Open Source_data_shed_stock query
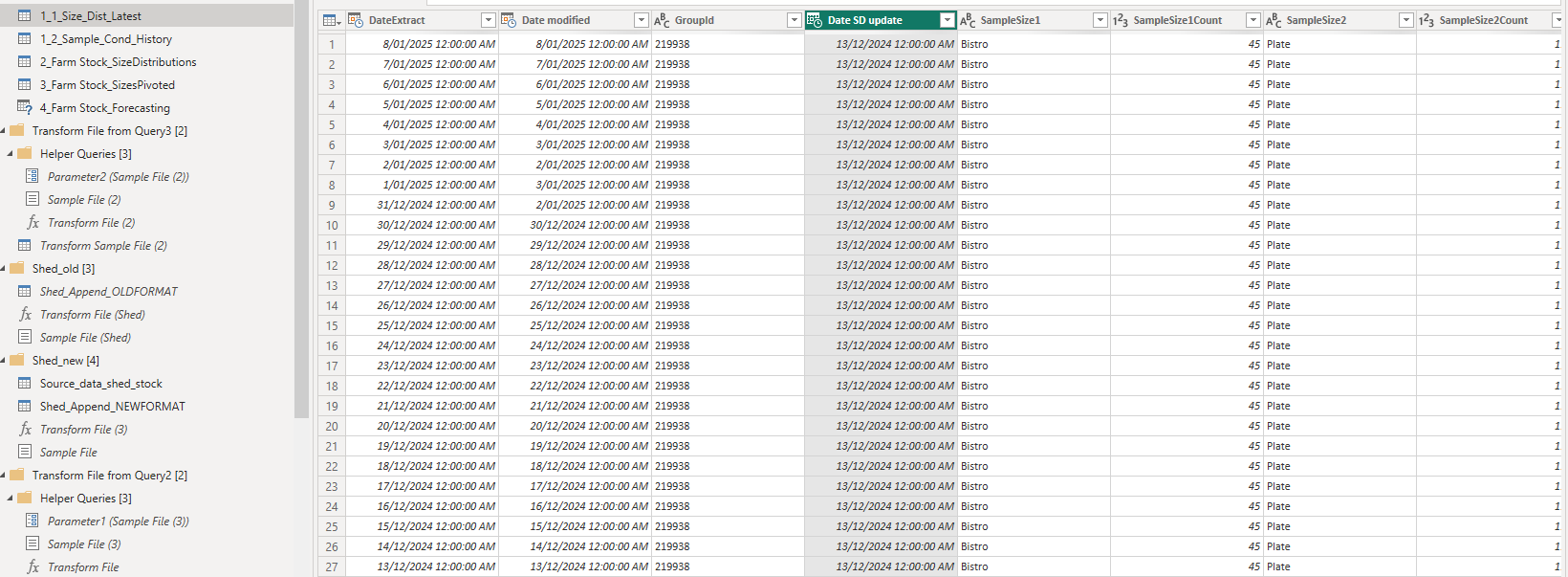The image size is (1568, 577). 101,384
